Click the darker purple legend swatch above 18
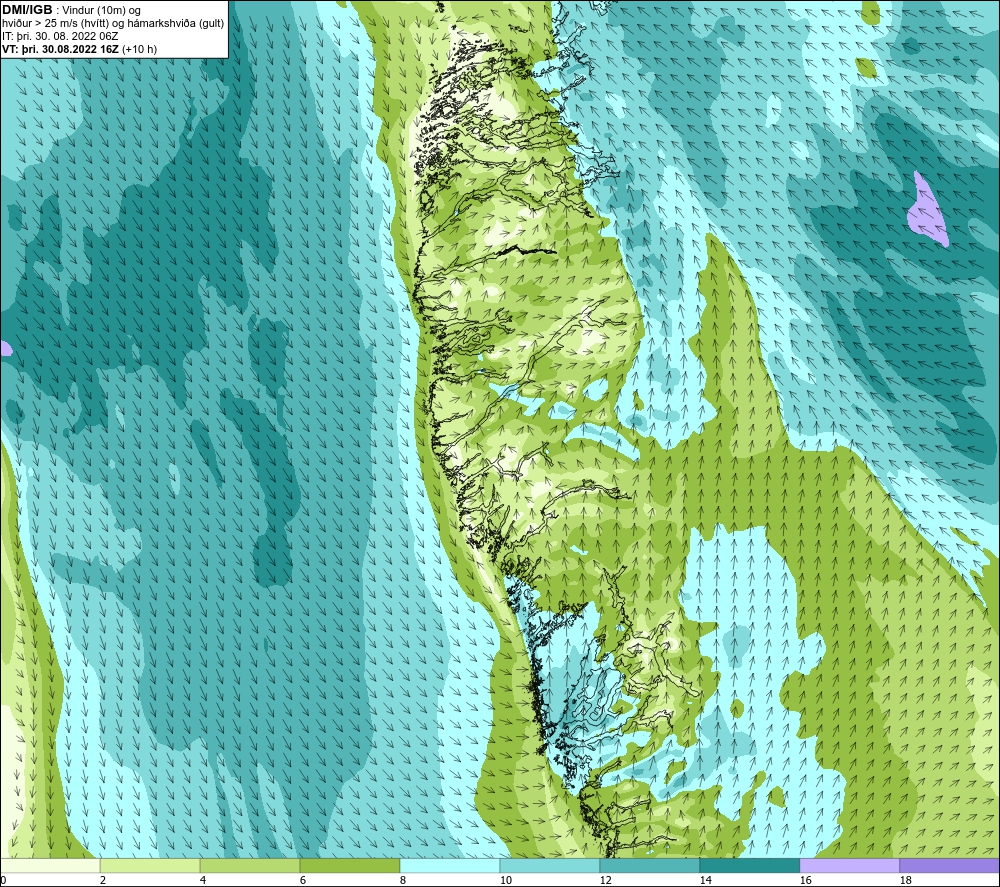1000x887 pixels. pos(950,865)
